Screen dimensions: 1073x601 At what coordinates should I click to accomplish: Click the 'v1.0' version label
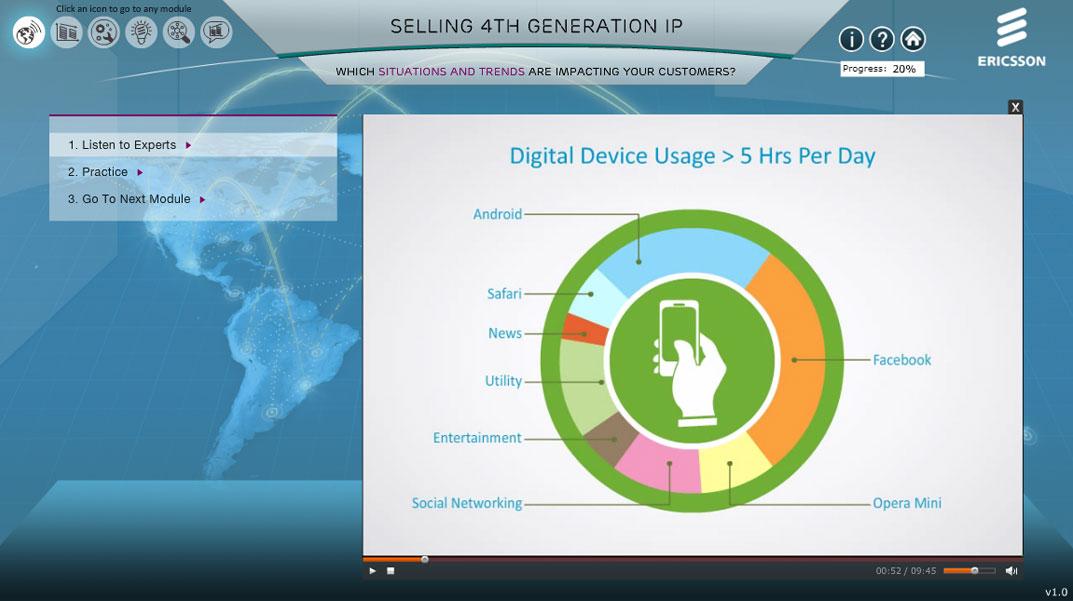pyautogui.click(x=1056, y=592)
